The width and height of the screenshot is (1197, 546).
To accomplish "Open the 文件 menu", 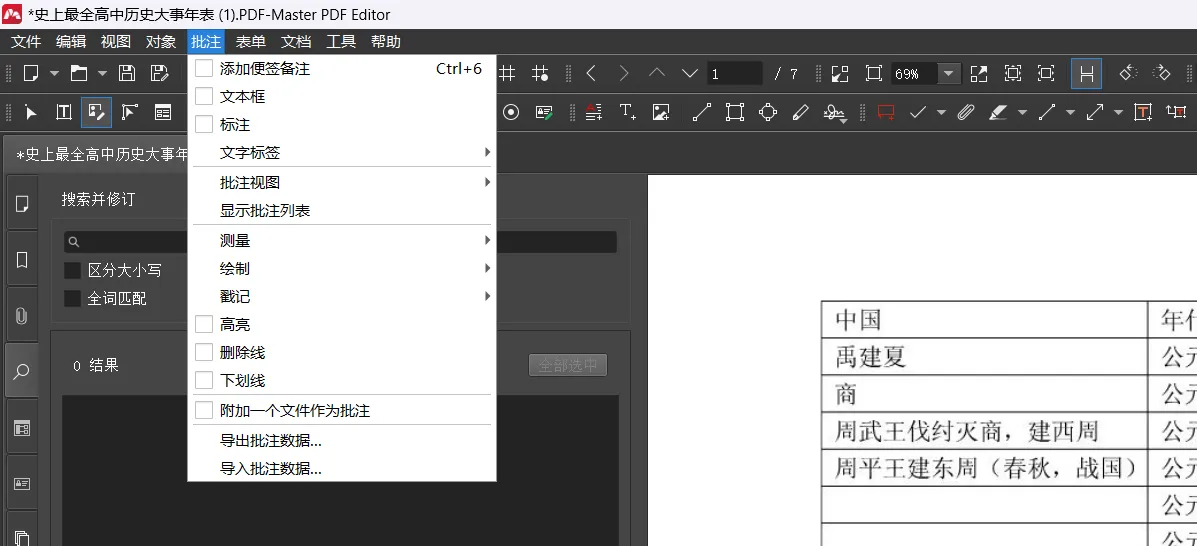I will click(26, 41).
